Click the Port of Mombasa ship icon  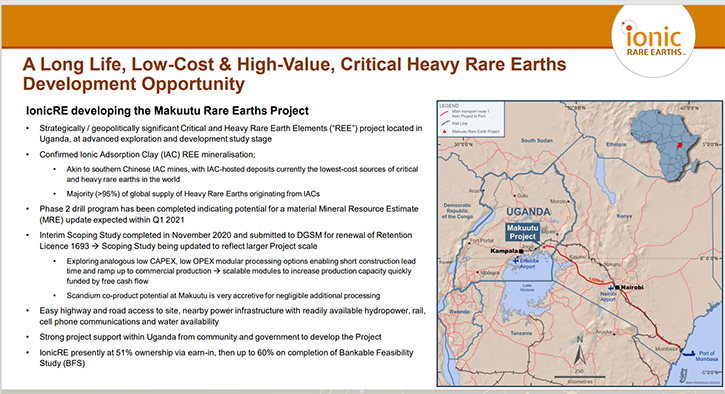[688, 354]
